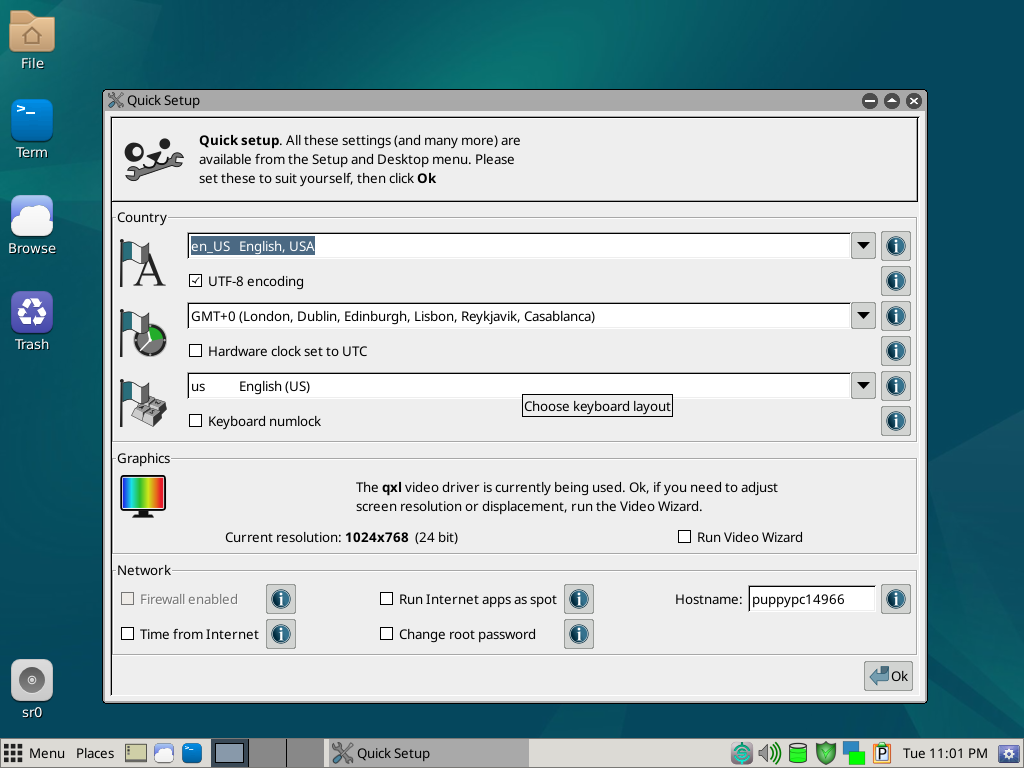Open the Browse desktop icon
This screenshot has width=1024, height=768.
[x=32, y=225]
